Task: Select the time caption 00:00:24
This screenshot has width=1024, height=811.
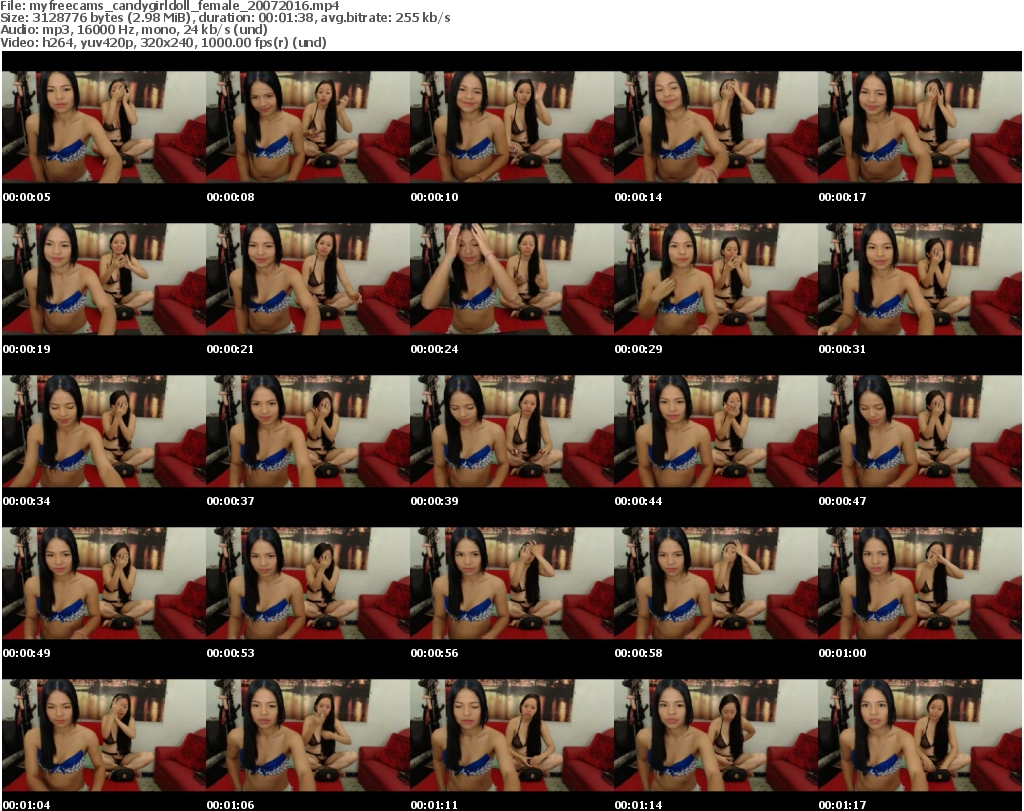Action: [434, 349]
